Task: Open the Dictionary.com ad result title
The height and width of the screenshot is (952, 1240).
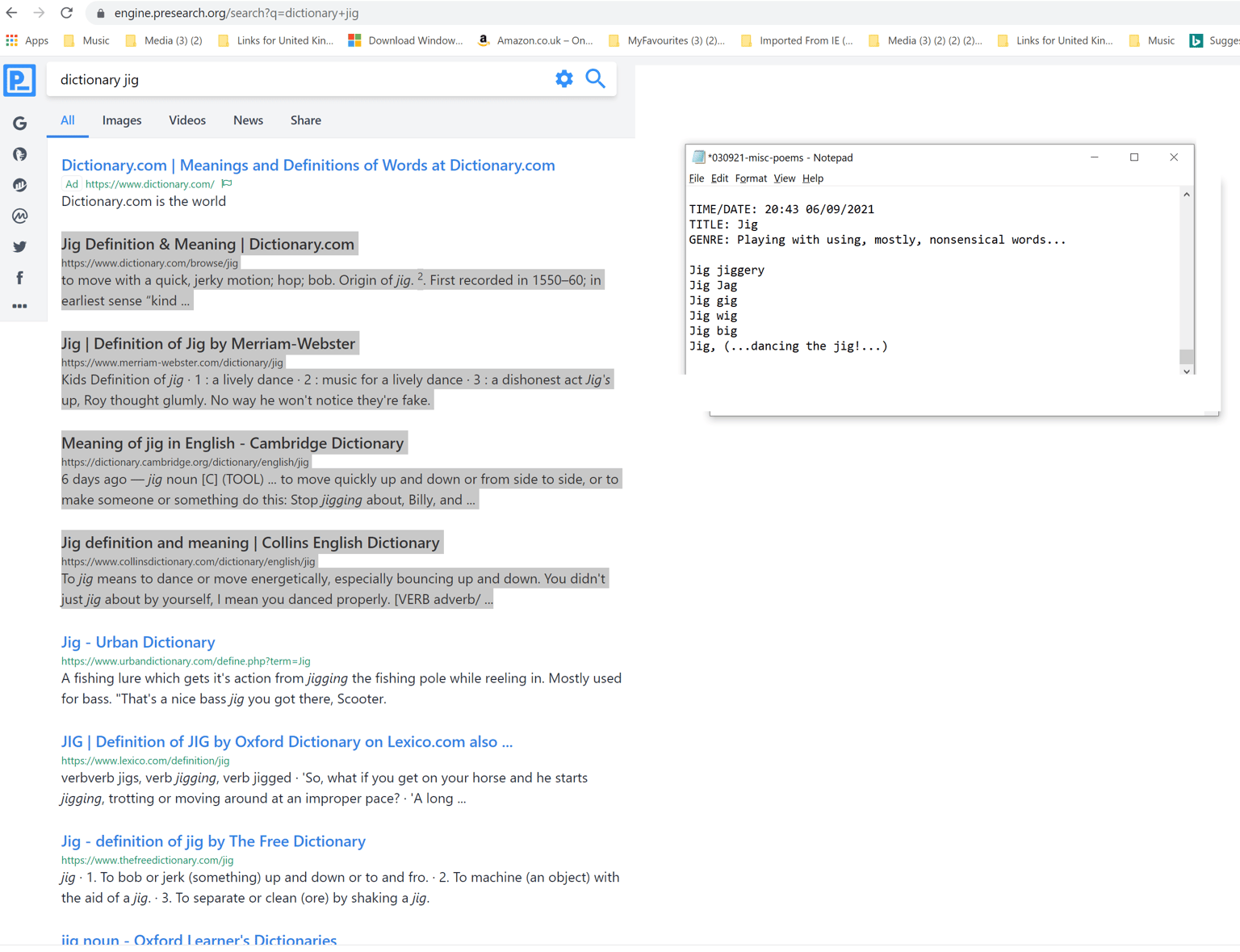Action: [308, 165]
